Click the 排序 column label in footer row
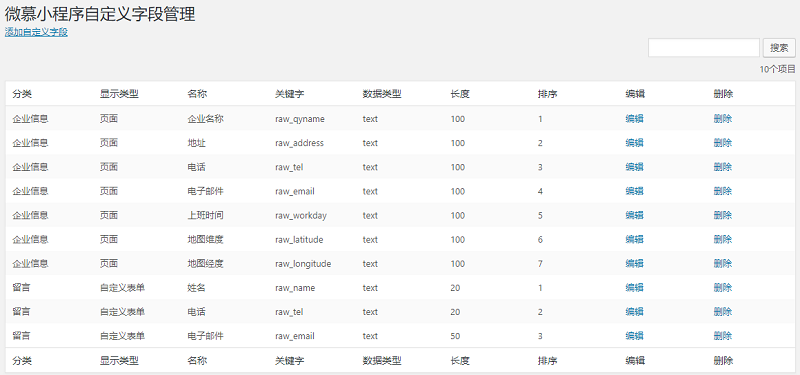 coord(547,361)
